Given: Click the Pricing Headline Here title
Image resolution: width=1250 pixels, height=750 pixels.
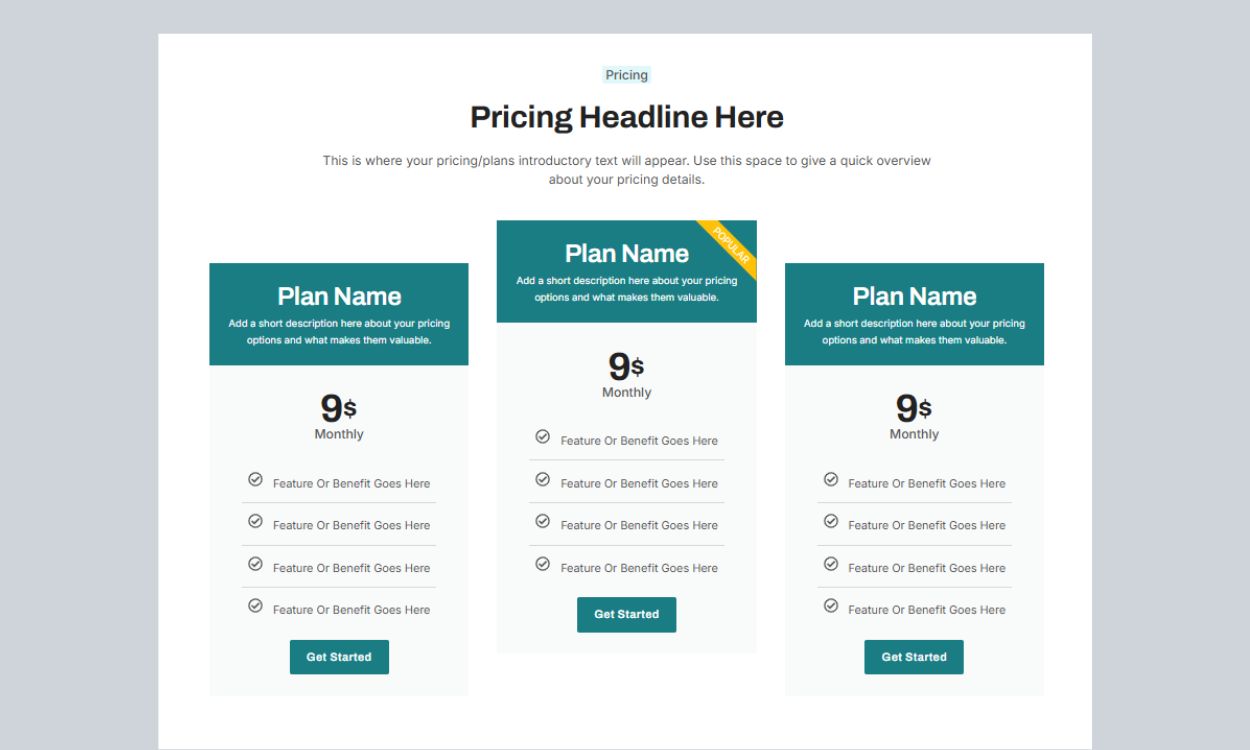Looking at the screenshot, I should pos(627,117).
